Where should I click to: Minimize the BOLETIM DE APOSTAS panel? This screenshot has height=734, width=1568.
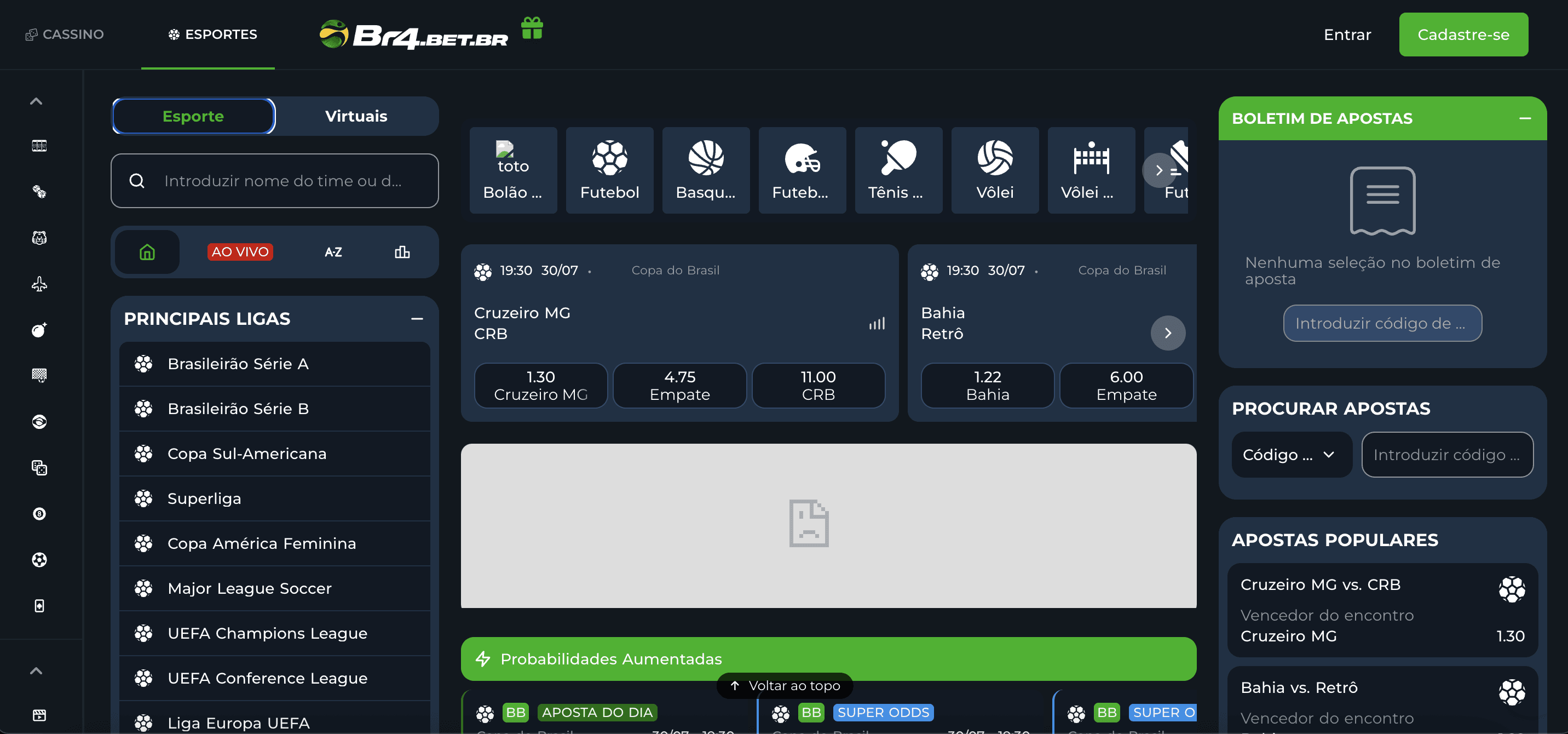[1525, 118]
